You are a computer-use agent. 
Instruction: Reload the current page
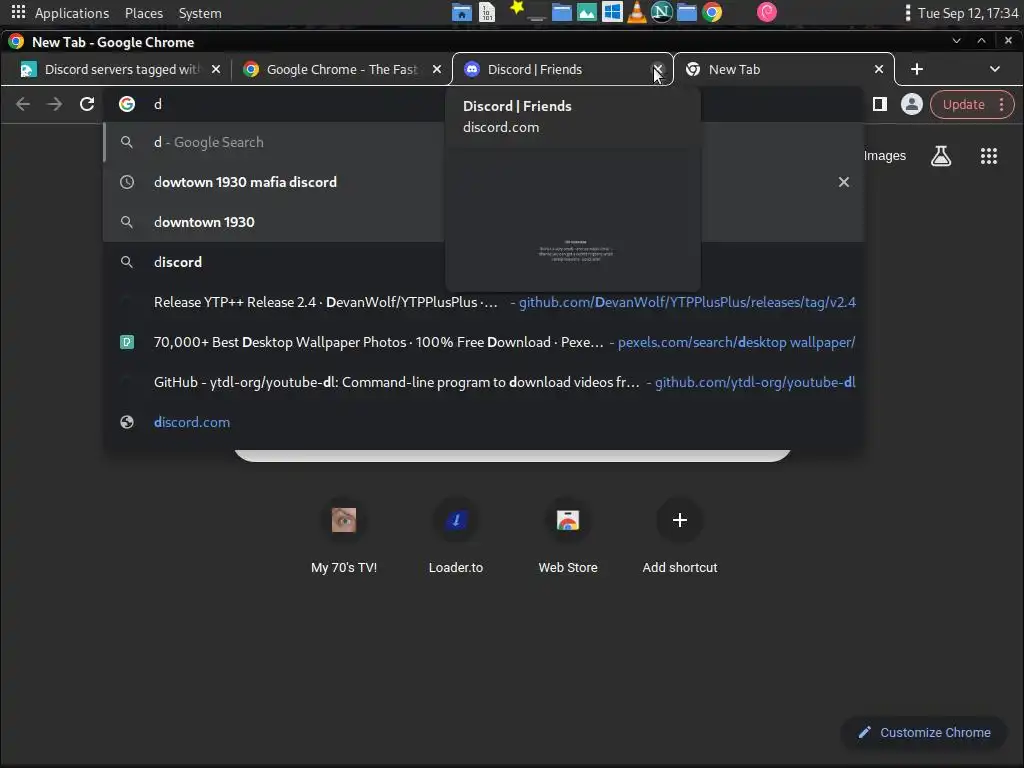tap(87, 104)
